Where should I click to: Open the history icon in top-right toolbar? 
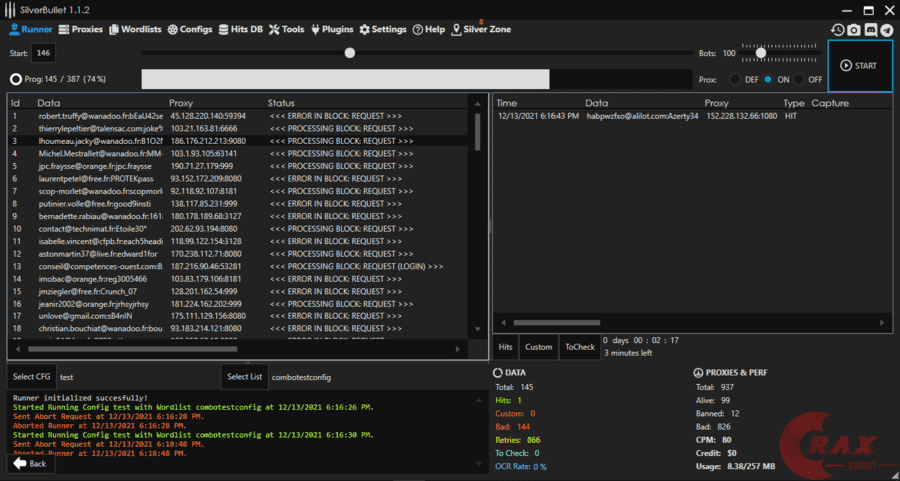[838, 30]
